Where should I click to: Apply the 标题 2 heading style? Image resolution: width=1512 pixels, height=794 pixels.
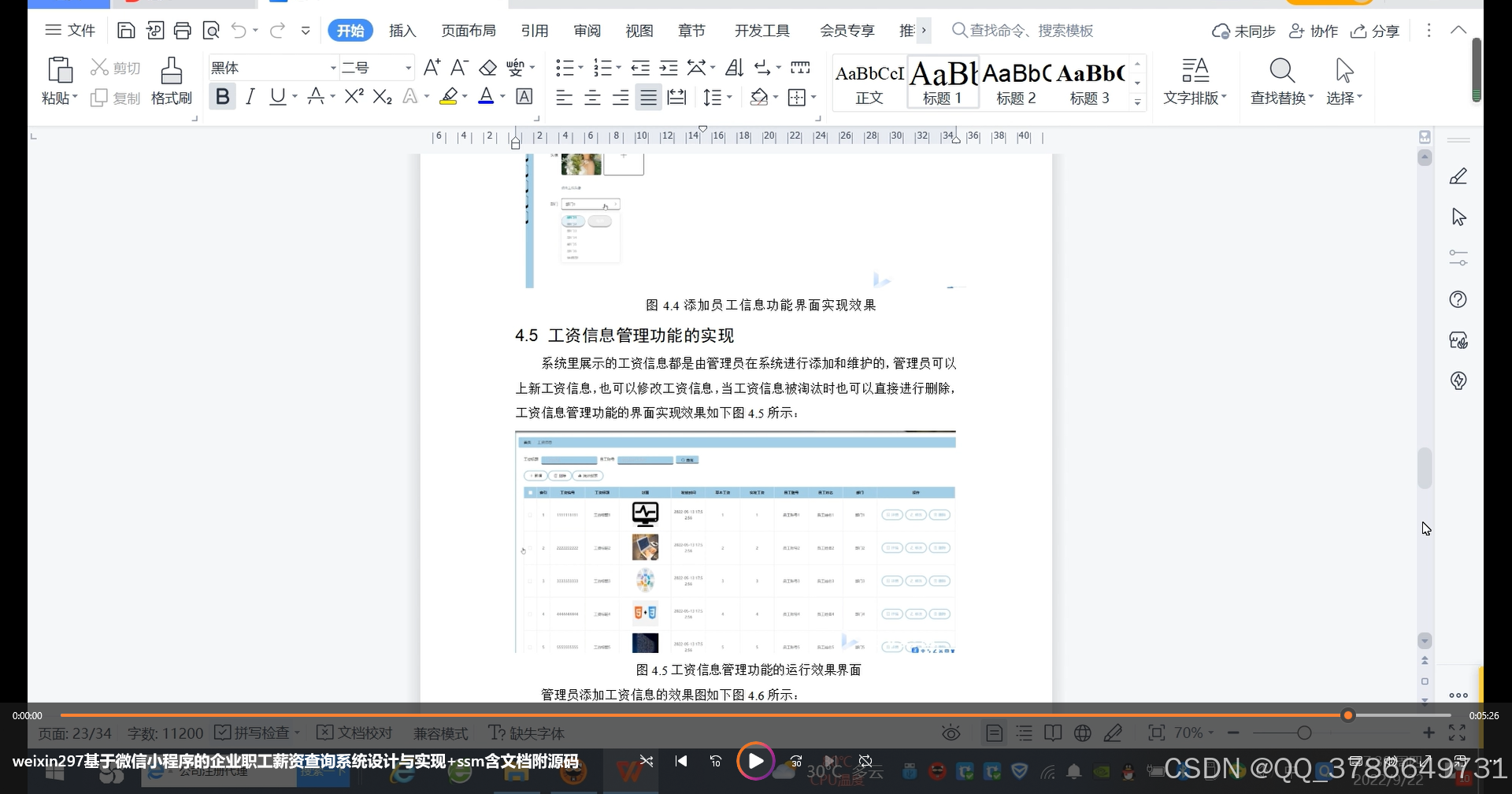(x=1016, y=82)
